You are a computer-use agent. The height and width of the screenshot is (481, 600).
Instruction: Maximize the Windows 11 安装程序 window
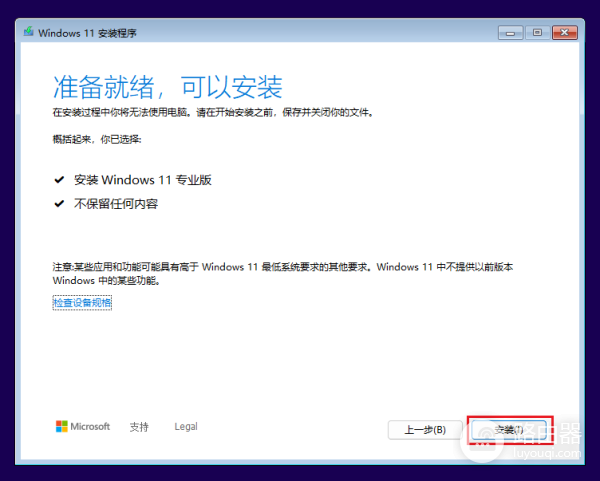click(537, 33)
